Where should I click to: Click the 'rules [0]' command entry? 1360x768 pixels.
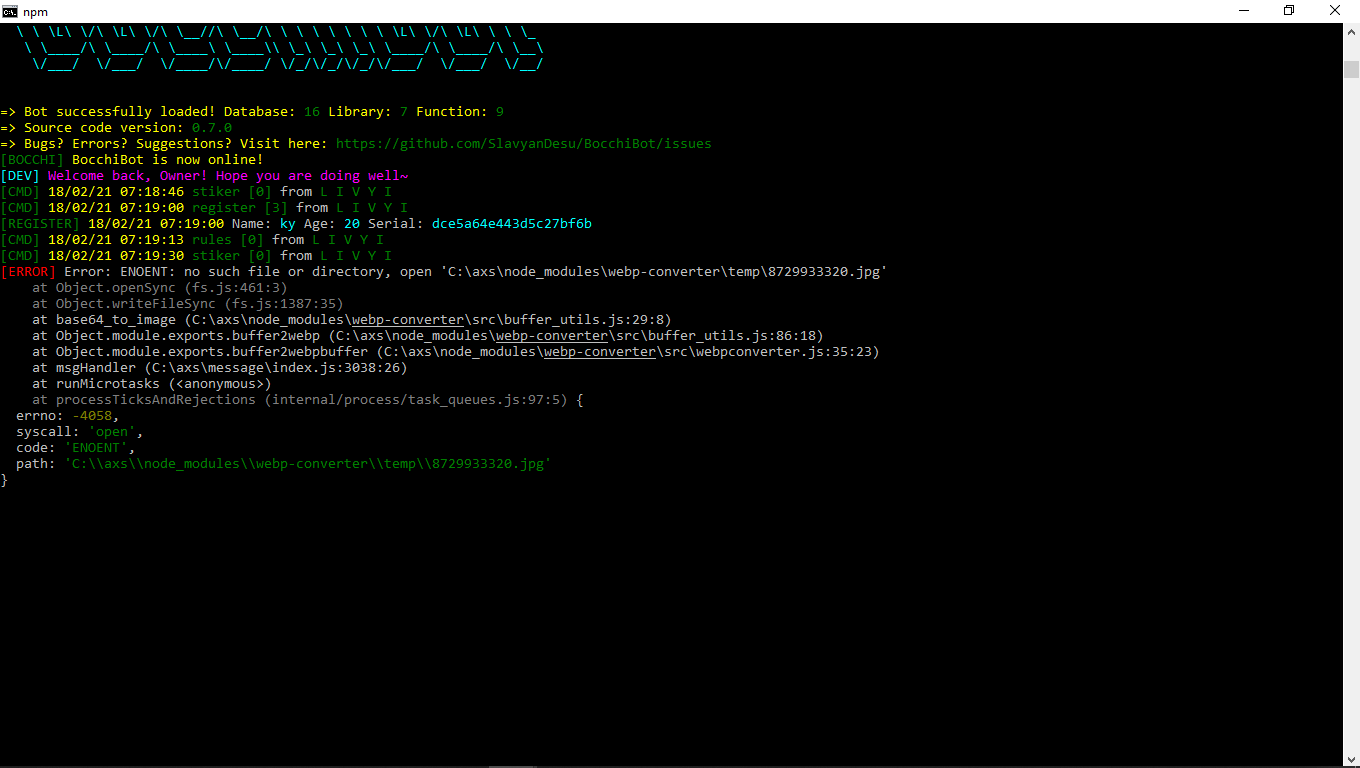(x=228, y=240)
